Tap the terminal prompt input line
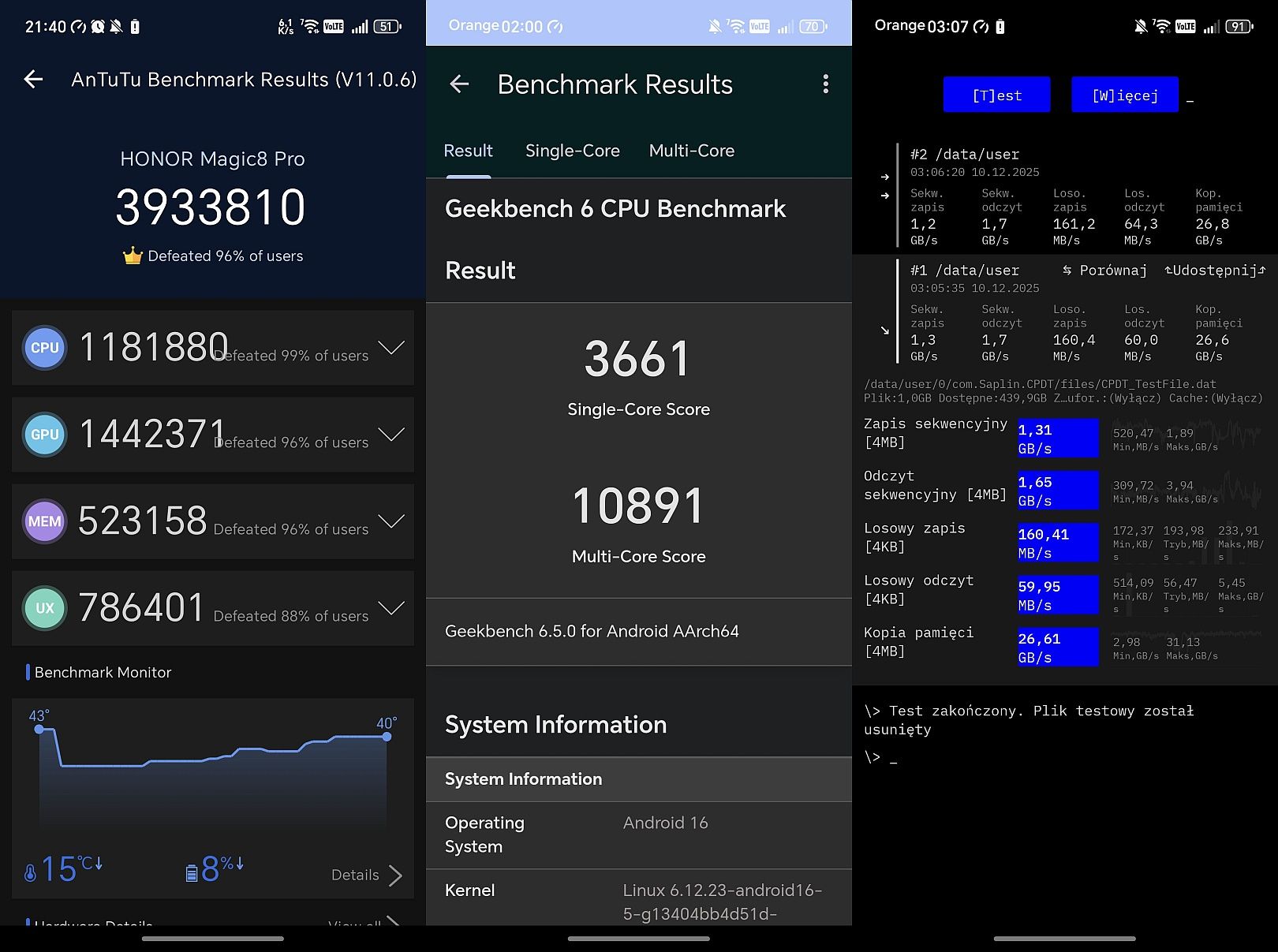The height and width of the screenshot is (952, 1278). tap(880, 758)
